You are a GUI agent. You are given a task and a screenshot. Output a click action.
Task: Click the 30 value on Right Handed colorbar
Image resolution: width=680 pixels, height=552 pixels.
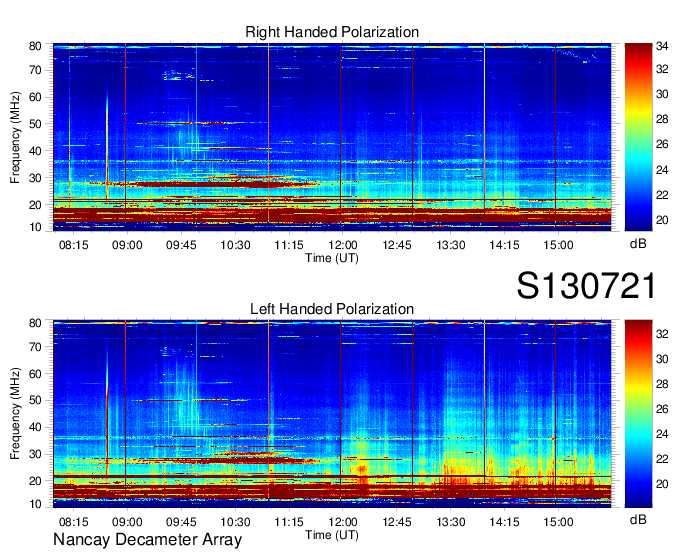tap(662, 94)
